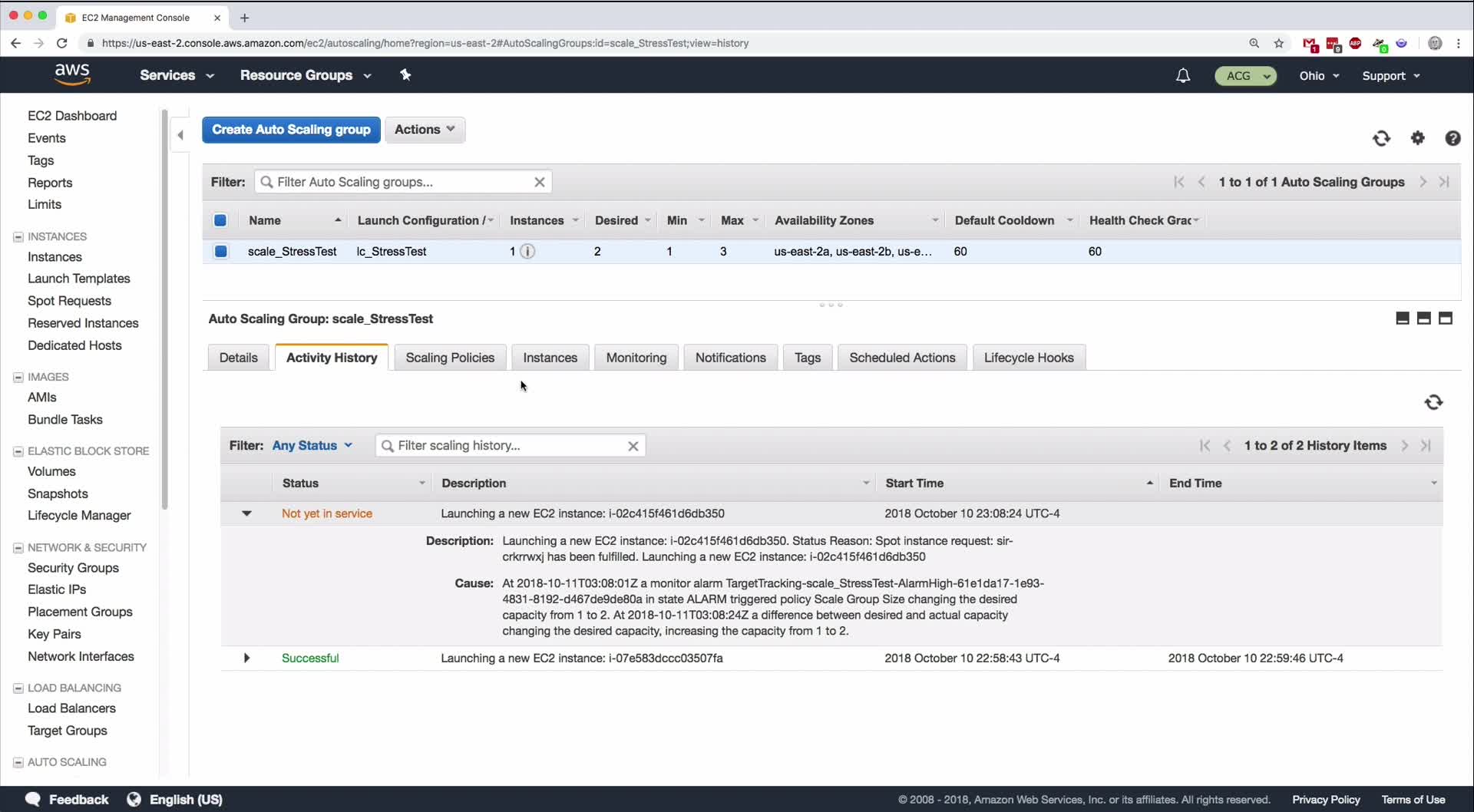Open a new browser tab
Image resolution: width=1474 pixels, height=812 pixels.
tap(244, 18)
